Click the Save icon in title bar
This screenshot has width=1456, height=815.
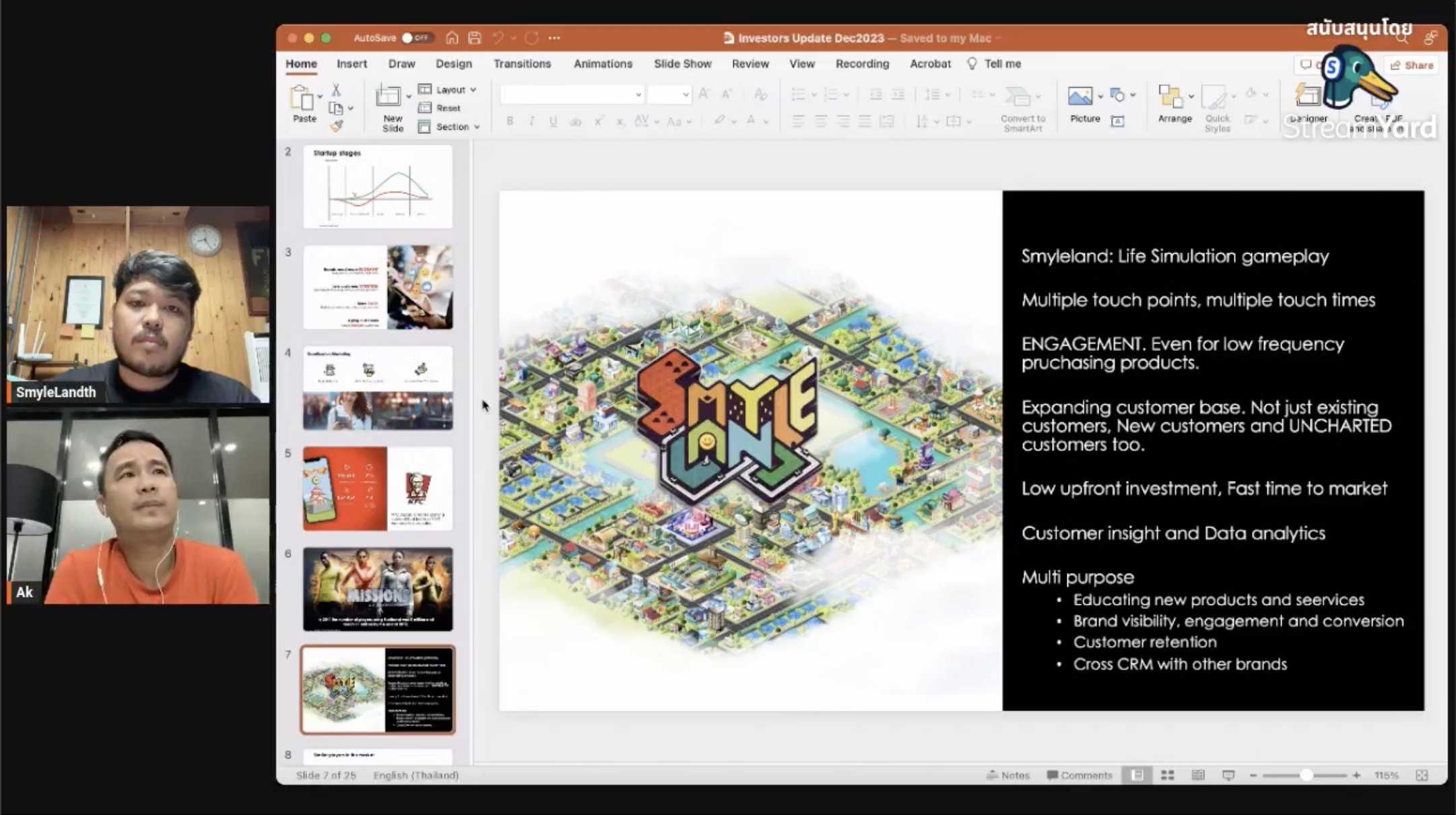(475, 38)
